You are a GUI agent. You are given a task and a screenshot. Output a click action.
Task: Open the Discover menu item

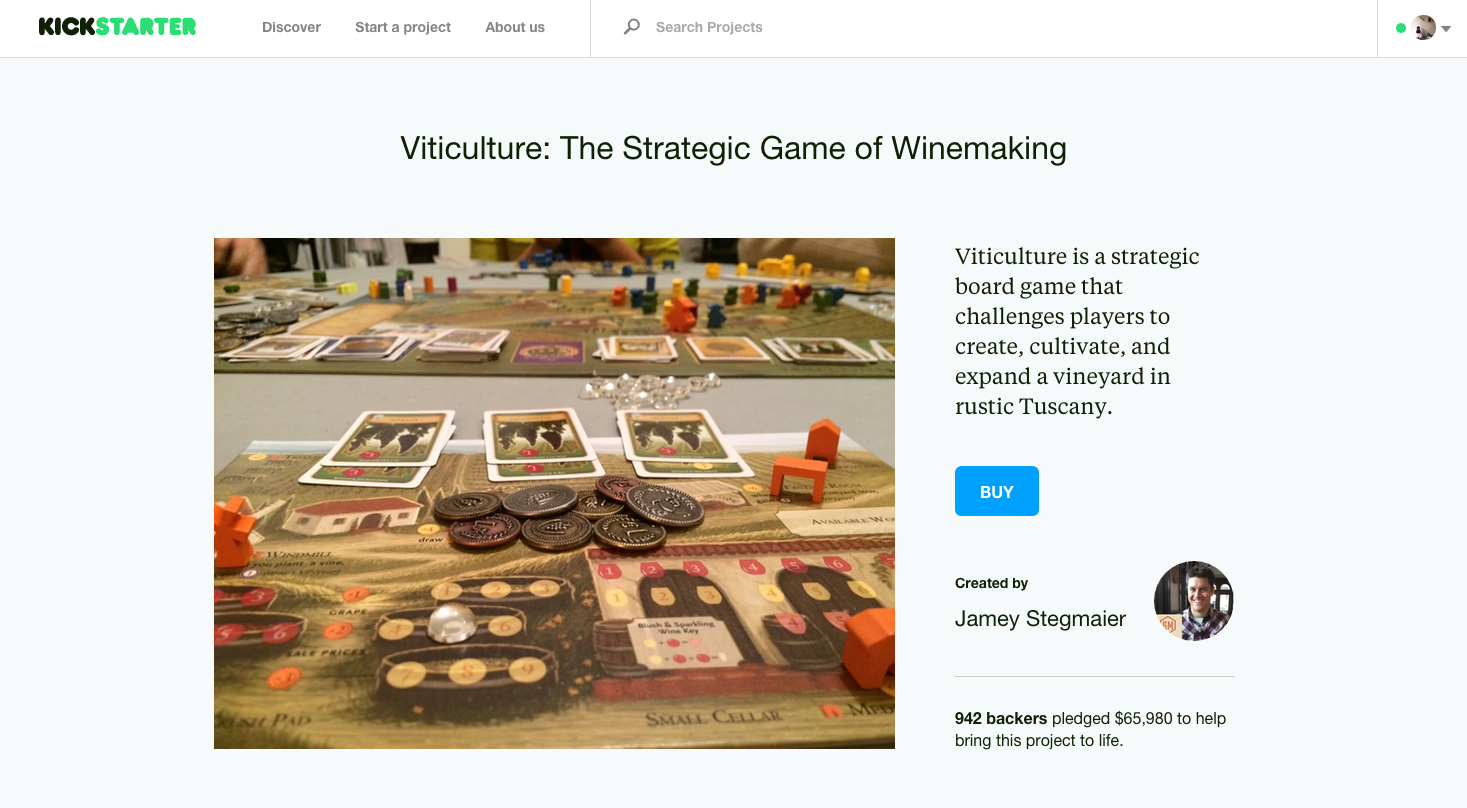(291, 27)
